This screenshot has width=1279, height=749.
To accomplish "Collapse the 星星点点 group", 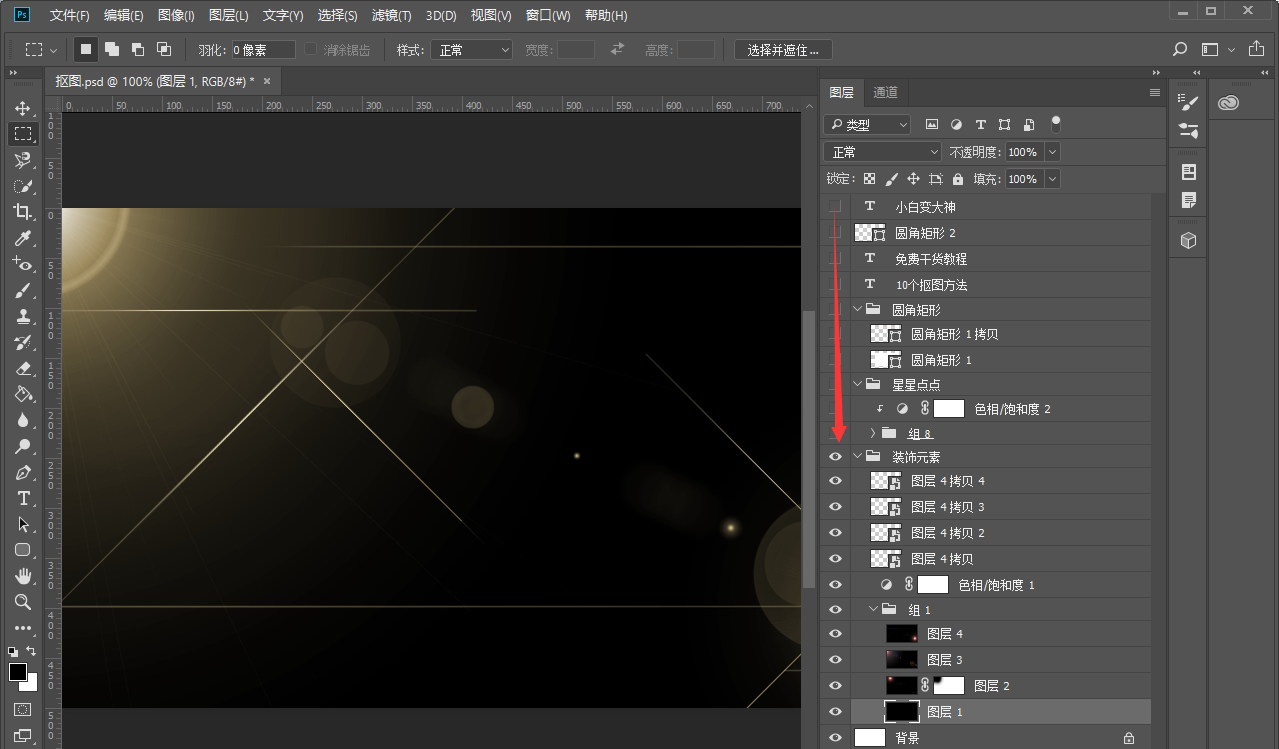I will coord(857,384).
